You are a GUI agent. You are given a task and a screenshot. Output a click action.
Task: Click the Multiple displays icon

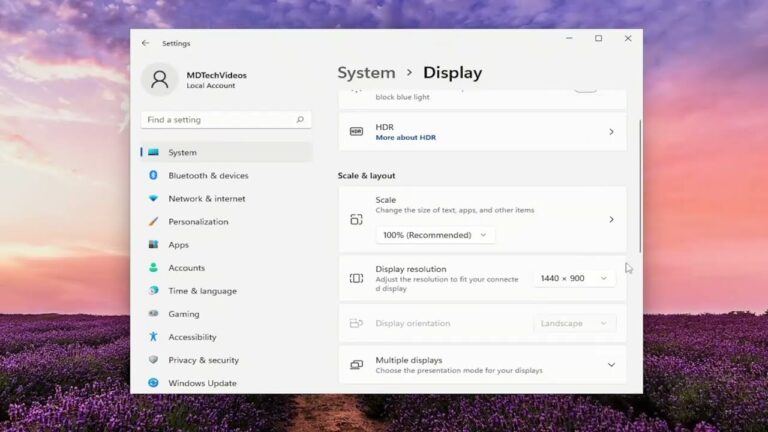click(356, 365)
